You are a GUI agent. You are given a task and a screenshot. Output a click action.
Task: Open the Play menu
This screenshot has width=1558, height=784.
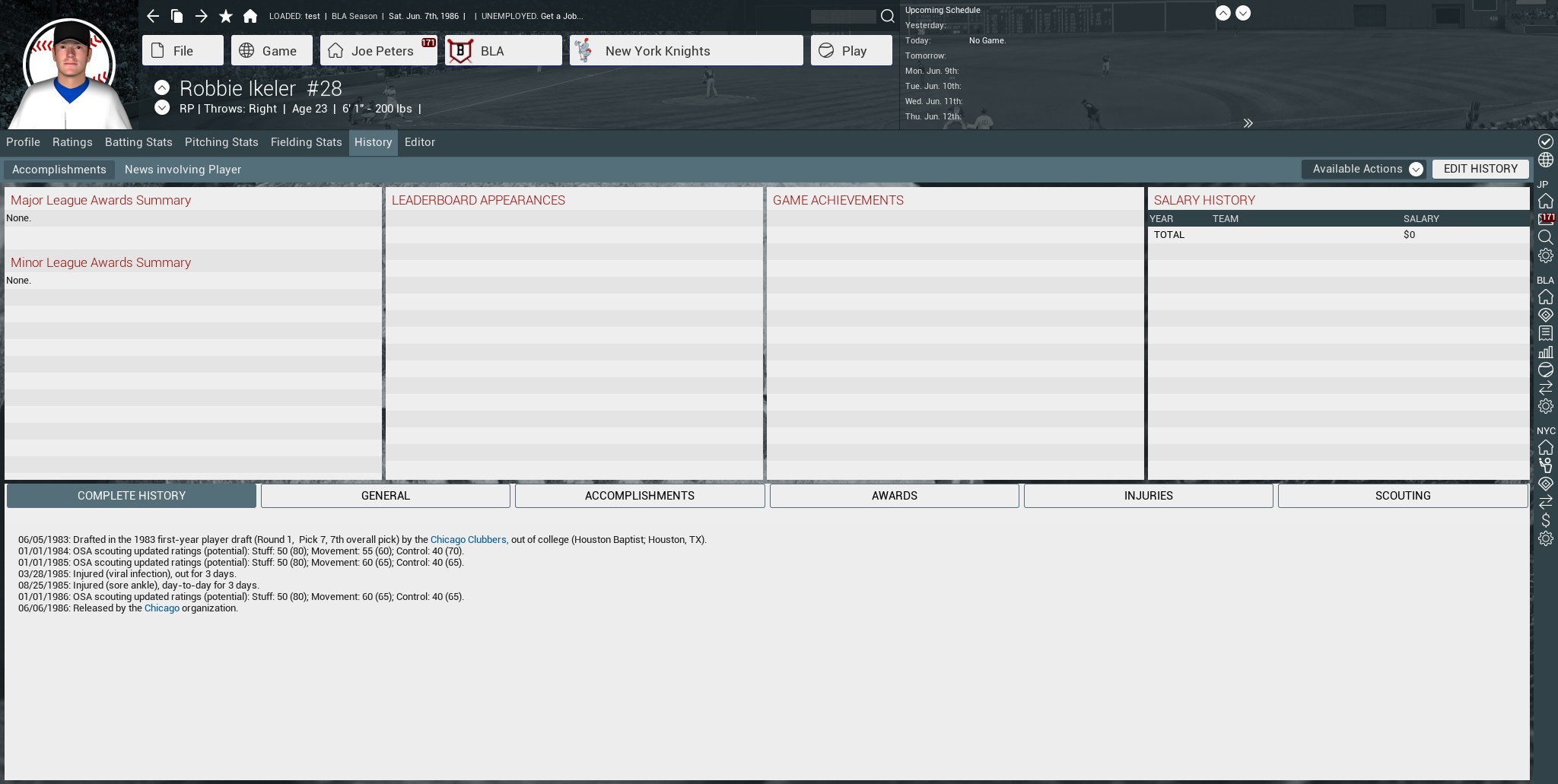coord(851,50)
